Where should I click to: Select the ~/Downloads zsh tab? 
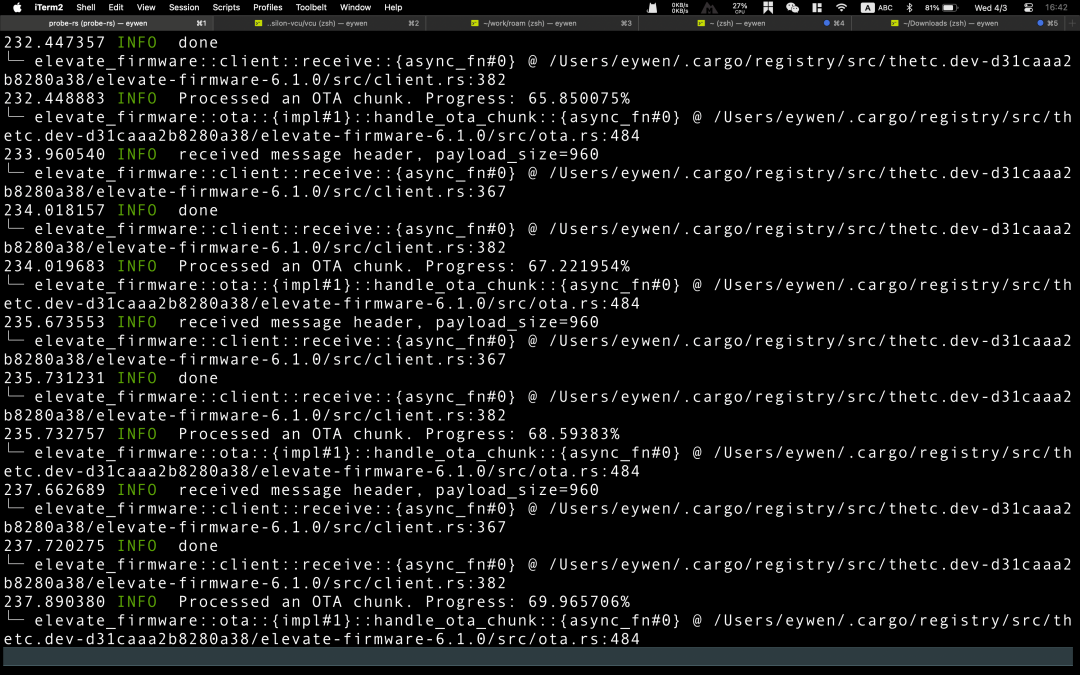tap(949, 22)
